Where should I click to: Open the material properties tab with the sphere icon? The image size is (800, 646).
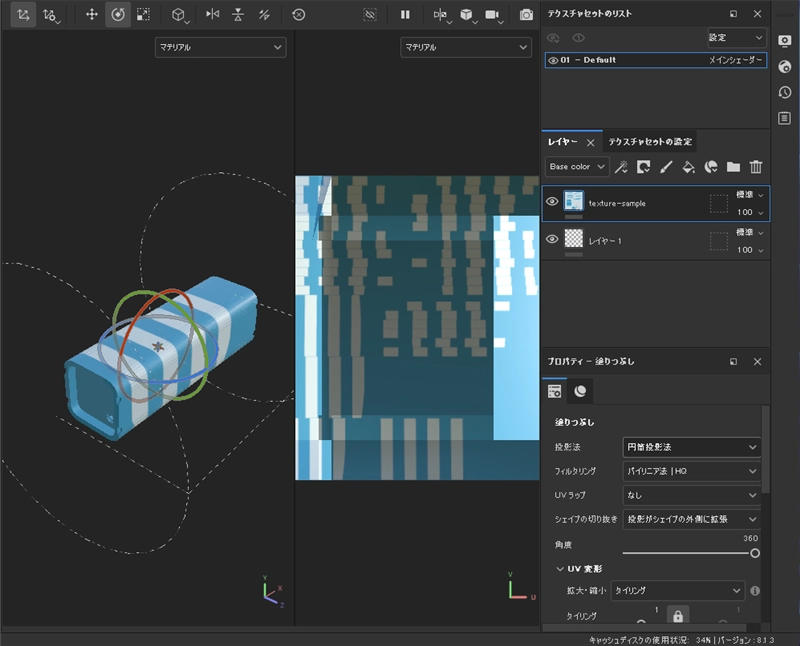pos(580,391)
